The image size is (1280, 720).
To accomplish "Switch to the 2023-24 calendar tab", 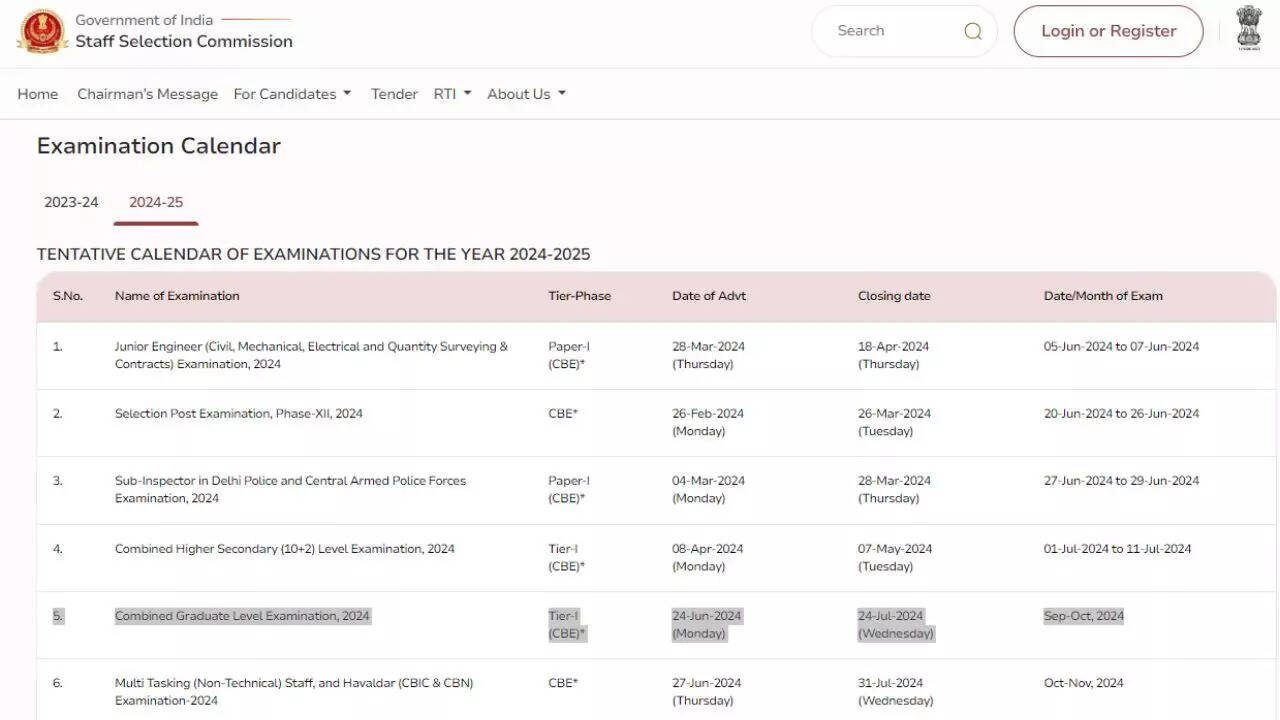I will pos(71,202).
